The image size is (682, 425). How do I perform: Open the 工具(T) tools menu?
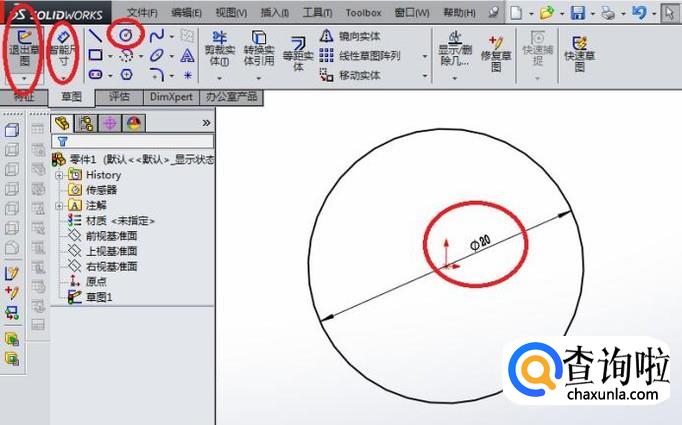pos(318,13)
